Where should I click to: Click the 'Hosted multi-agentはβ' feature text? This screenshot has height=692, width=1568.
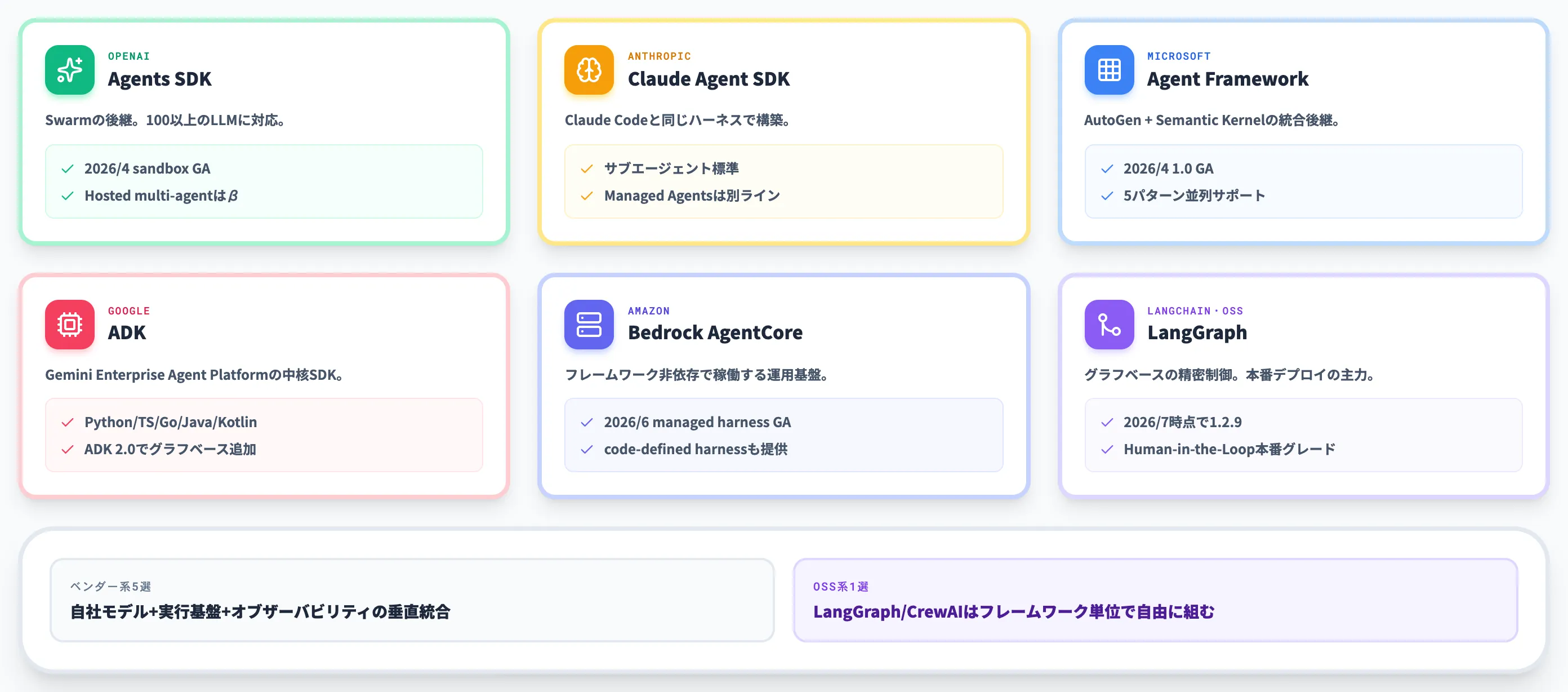pos(161,196)
